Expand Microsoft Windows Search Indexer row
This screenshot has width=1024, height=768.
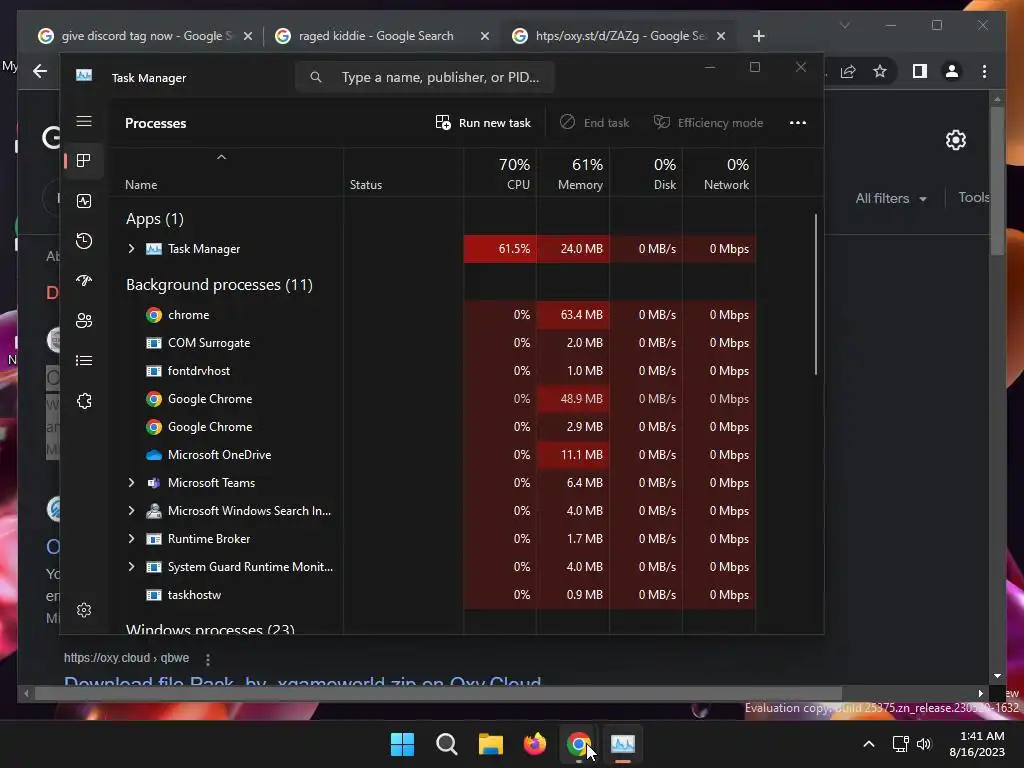point(131,511)
